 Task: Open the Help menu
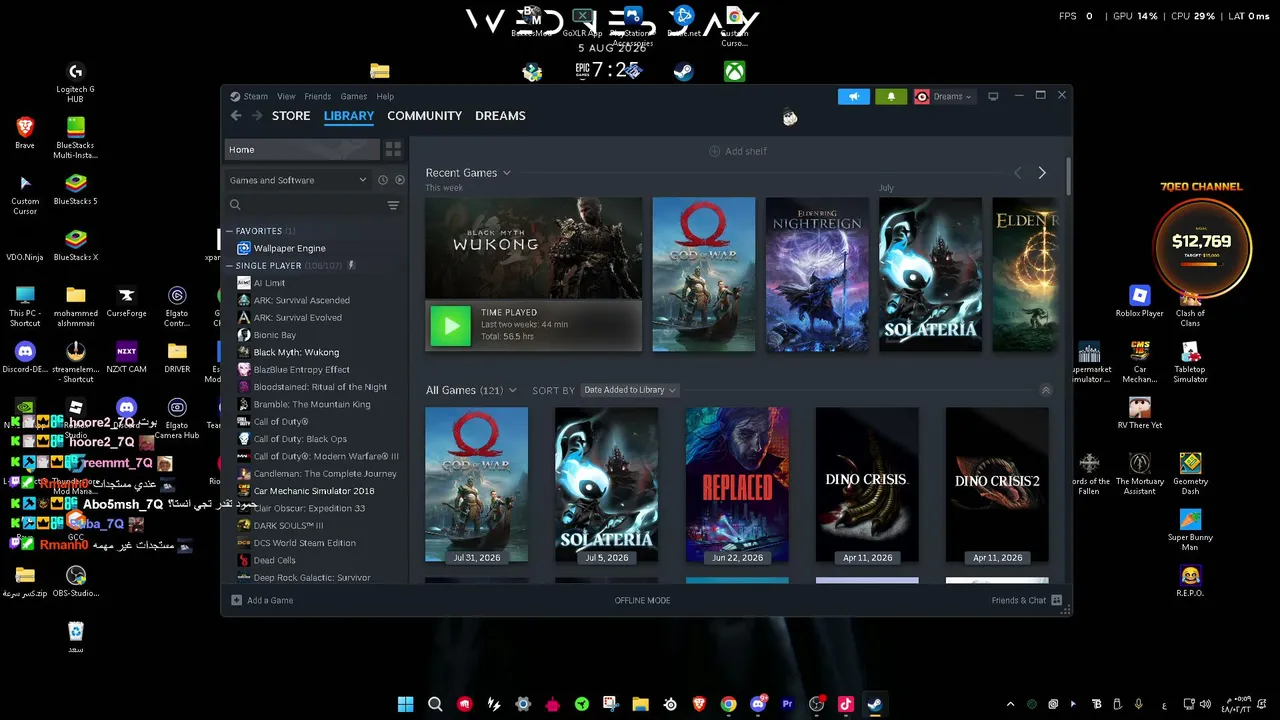point(385,96)
